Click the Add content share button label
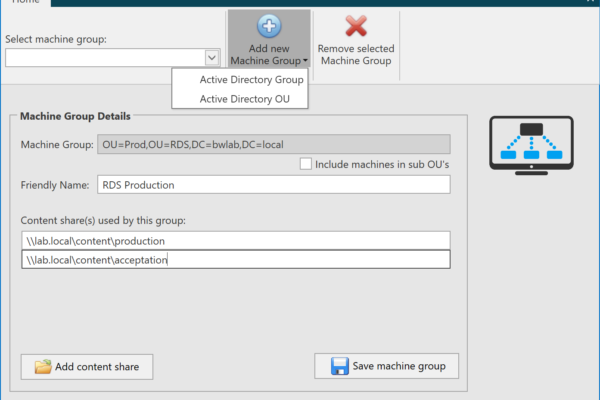 click(97, 367)
